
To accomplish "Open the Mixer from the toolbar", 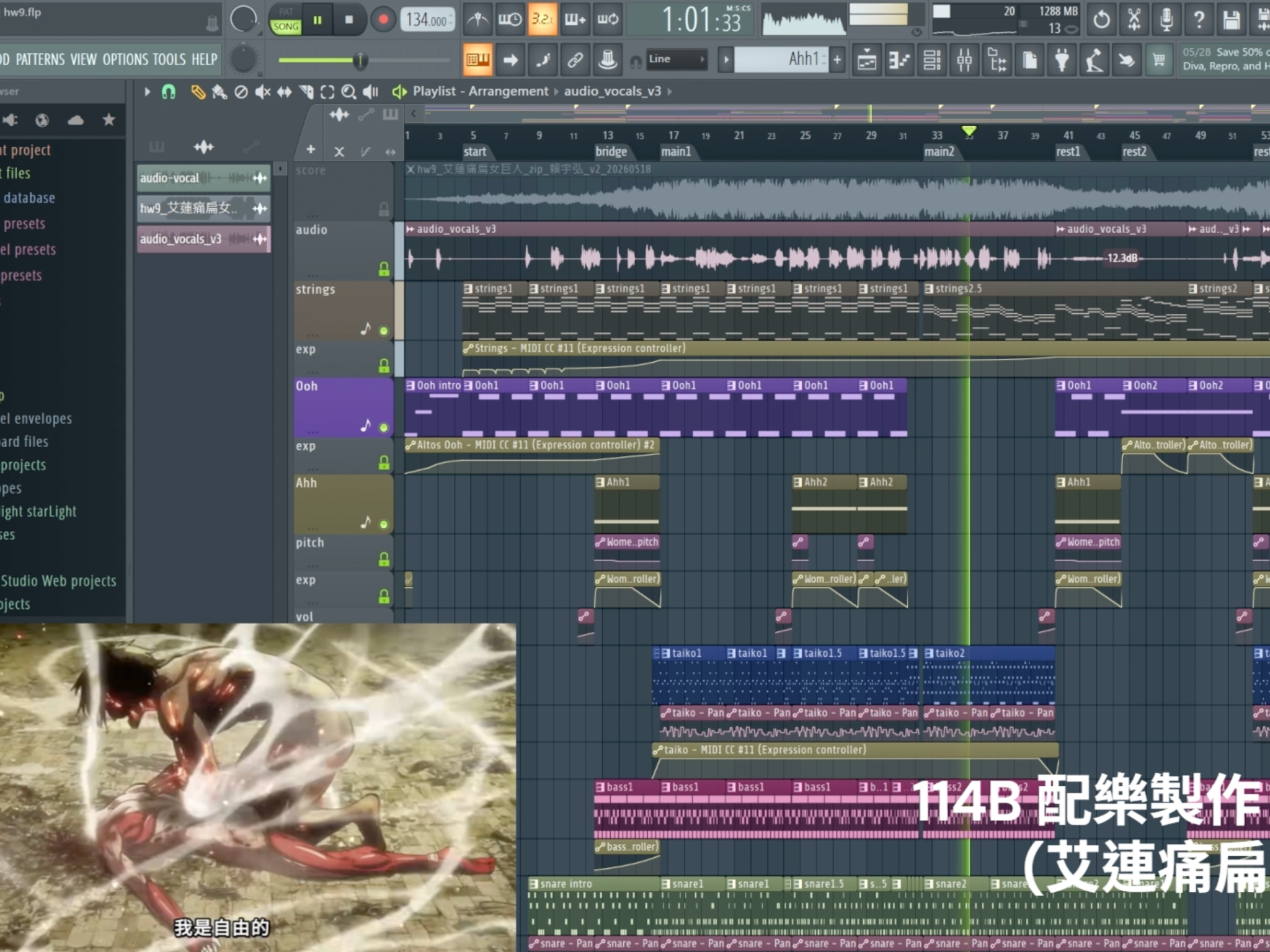I will point(964,60).
